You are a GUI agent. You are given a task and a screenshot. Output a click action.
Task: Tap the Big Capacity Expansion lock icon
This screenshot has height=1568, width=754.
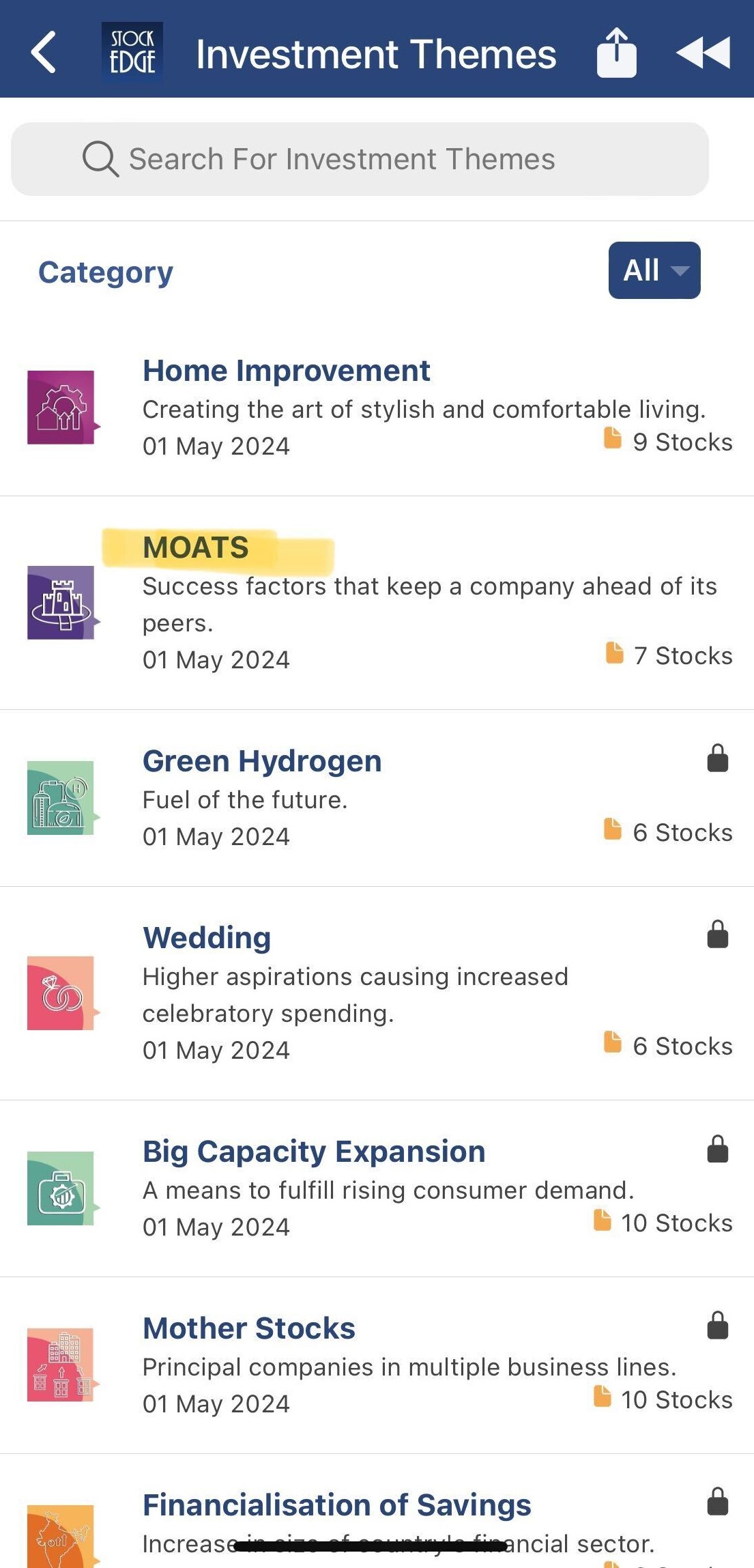pyautogui.click(x=717, y=1149)
